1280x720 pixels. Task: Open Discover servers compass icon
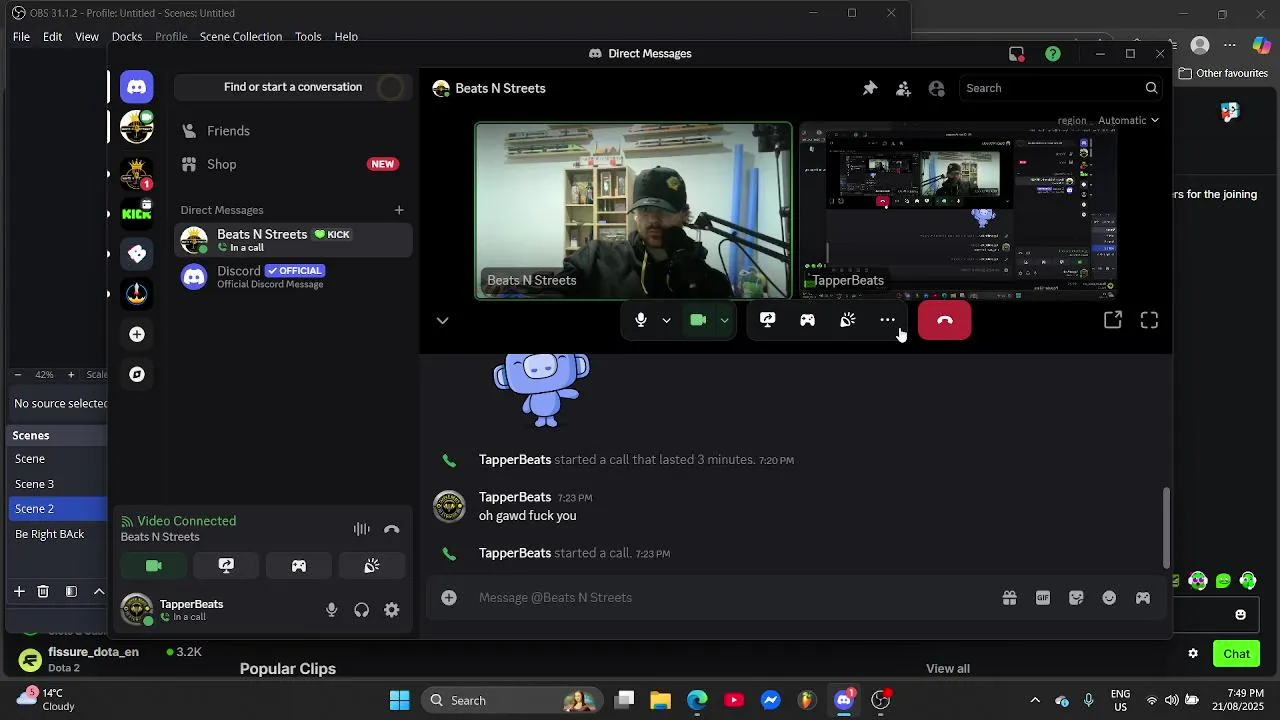click(x=137, y=374)
